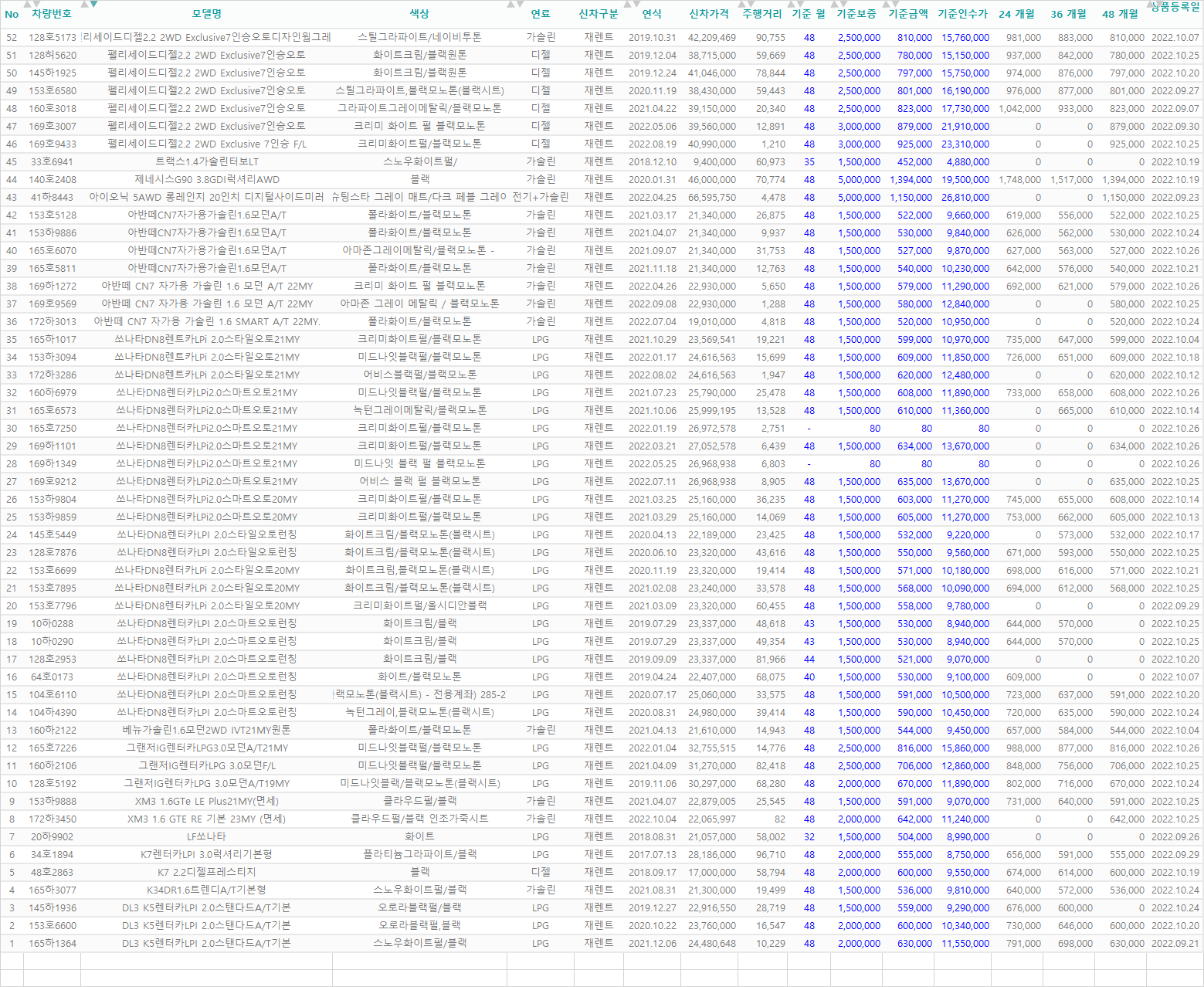Screen dimensions: 1204x987
Task: Click the down sort triangle between 기준 월 and 기준보증
Action: (843, 4)
